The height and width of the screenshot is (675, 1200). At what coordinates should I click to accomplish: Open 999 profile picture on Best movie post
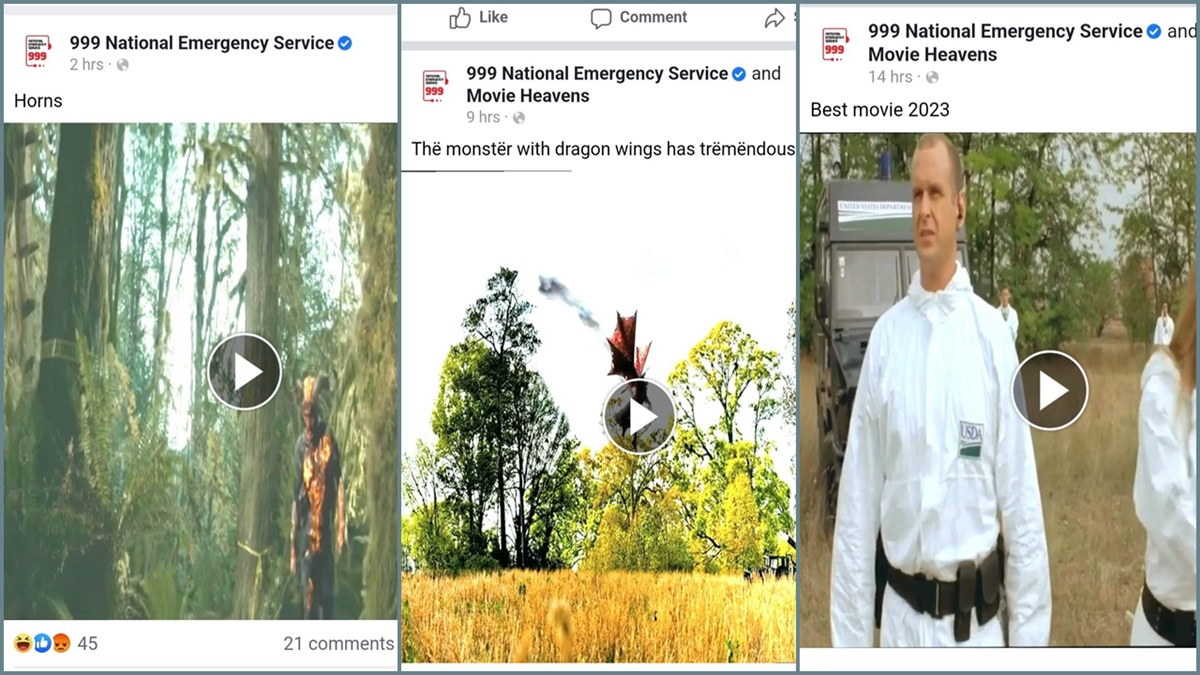(x=836, y=44)
